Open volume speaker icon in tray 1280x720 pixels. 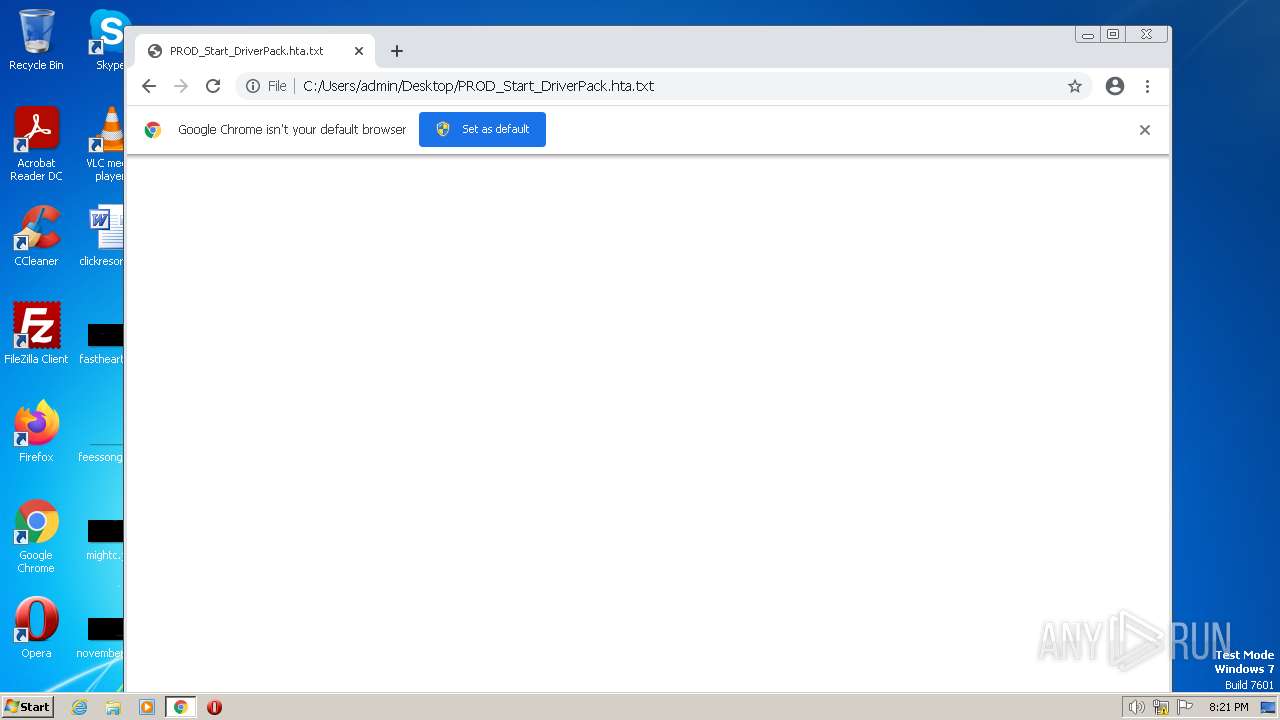tap(1136, 707)
